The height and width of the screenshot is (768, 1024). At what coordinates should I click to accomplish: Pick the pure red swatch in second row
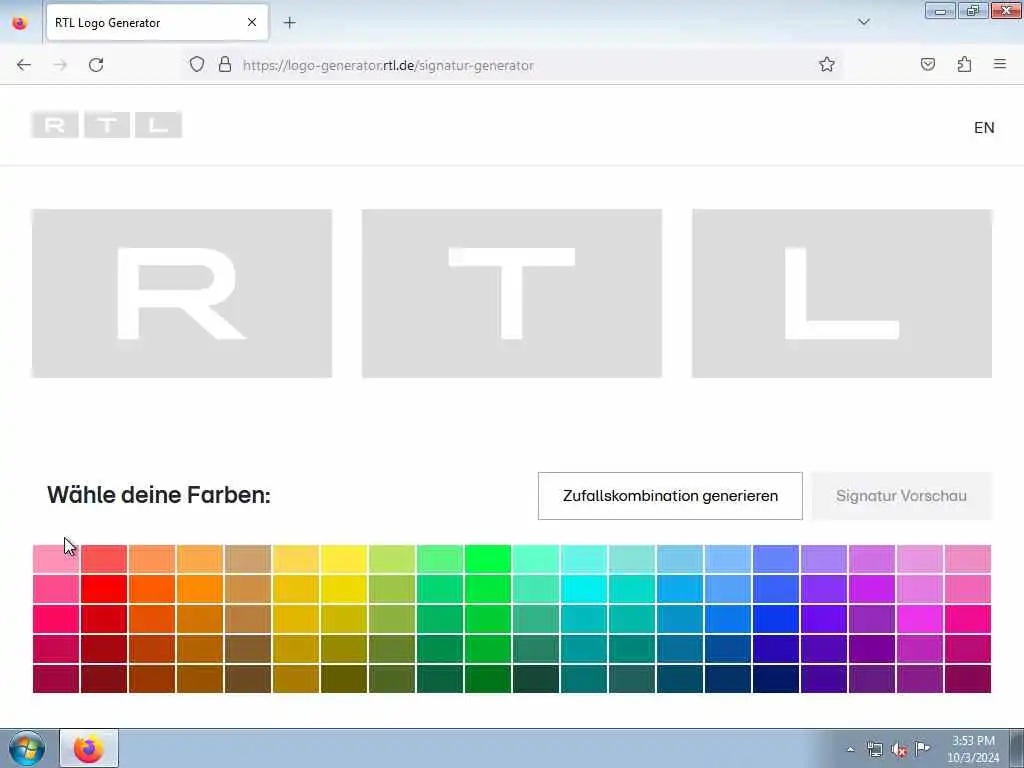pyautogui.click(x=104, y=589)
